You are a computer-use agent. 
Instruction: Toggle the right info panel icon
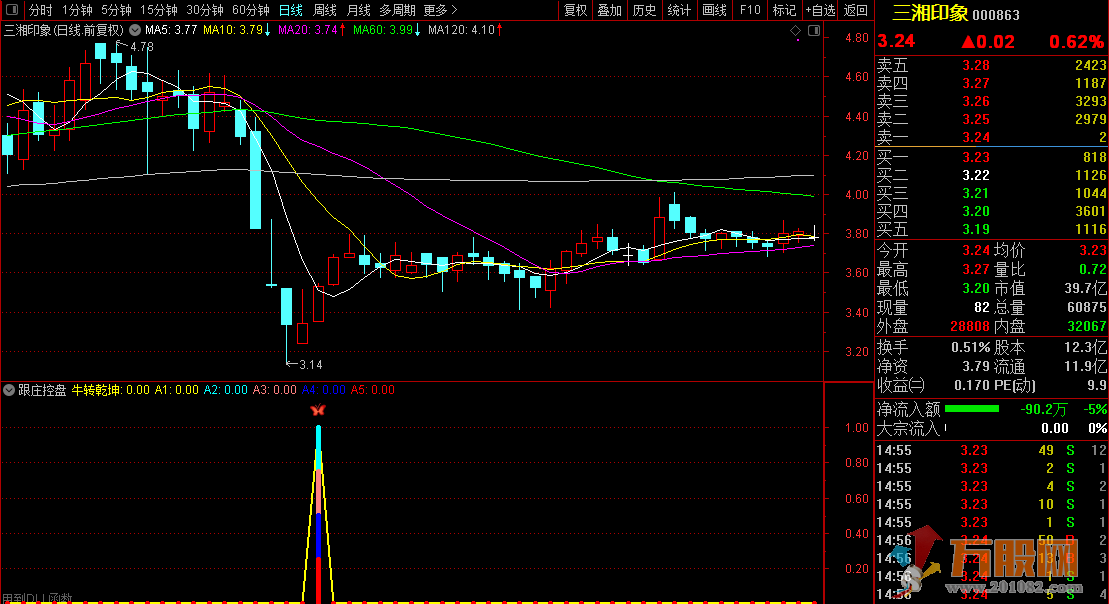click(814, 30)
